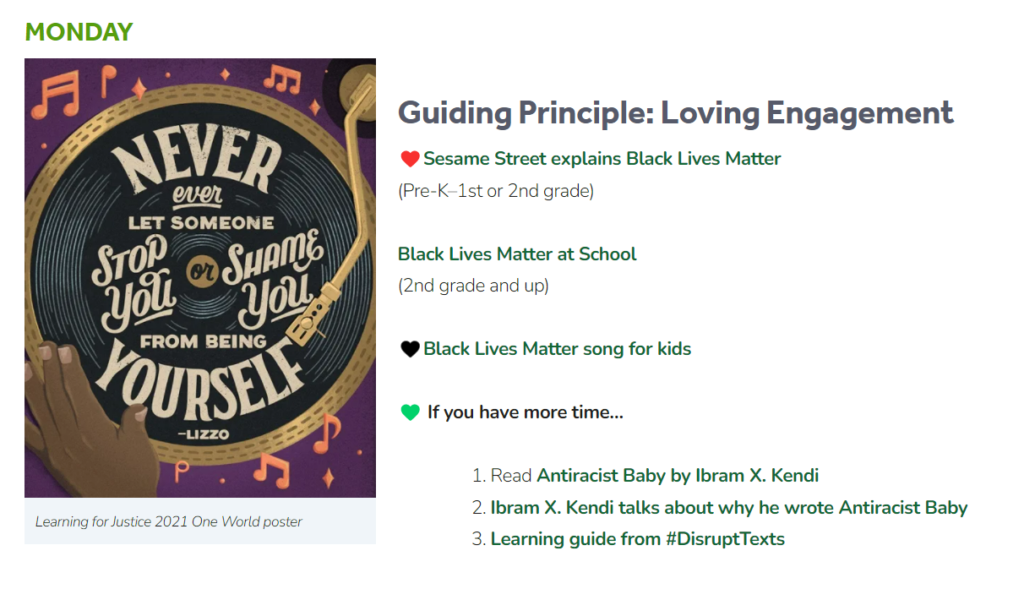Click the MONDAY heading
The image size is (1024, 589).
pos(79,32)
